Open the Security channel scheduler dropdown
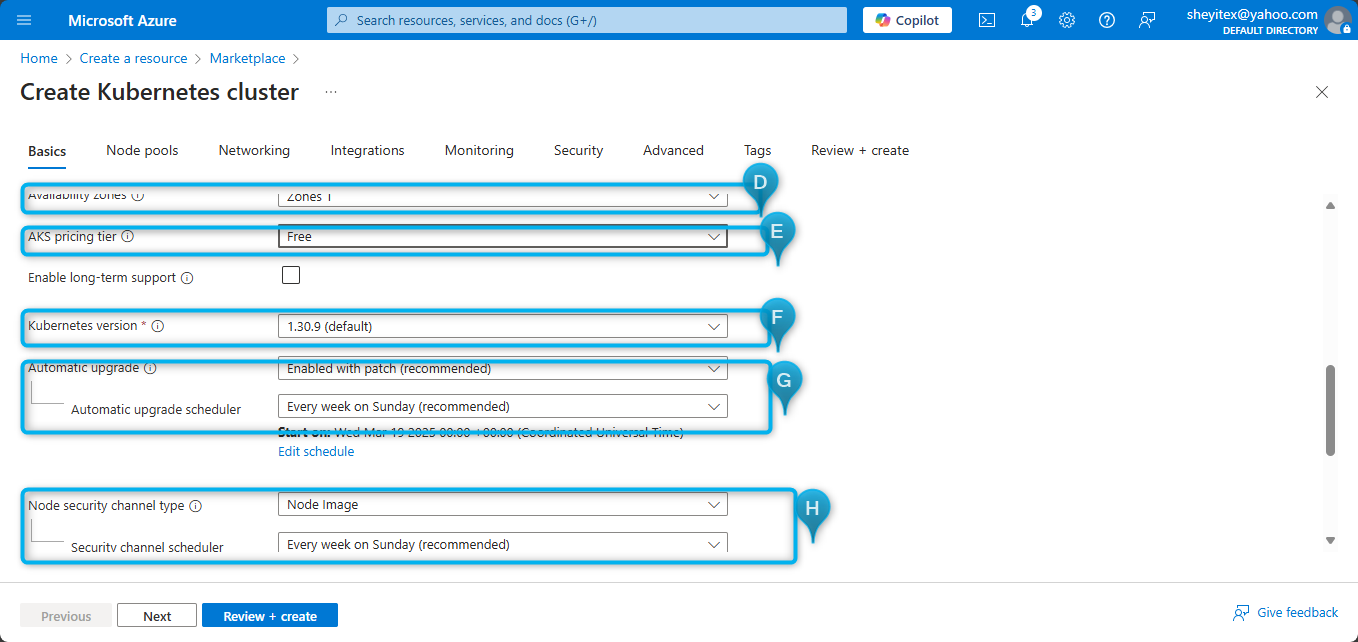This screenshot has width=1358, height=642. (502, 544)
